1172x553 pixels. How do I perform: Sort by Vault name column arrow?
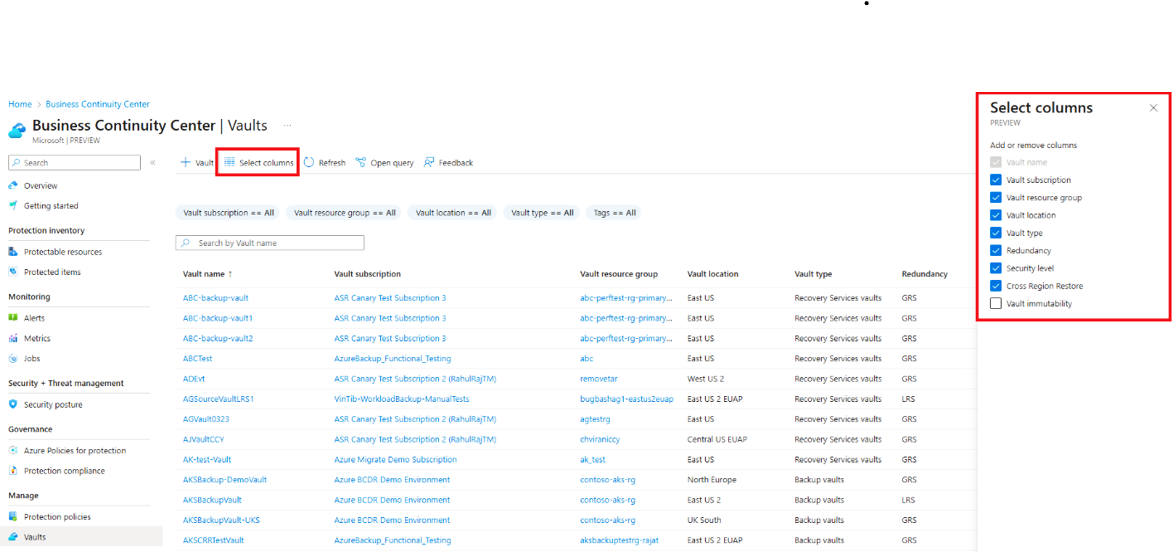coord(230,274)
